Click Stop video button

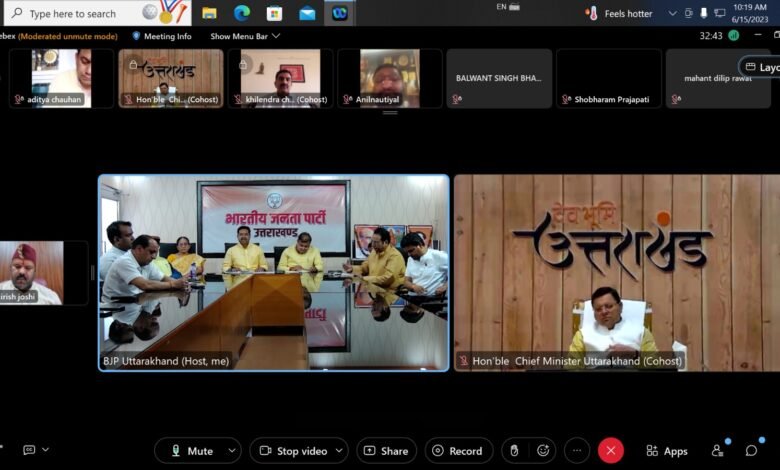(x=292, y=451)
